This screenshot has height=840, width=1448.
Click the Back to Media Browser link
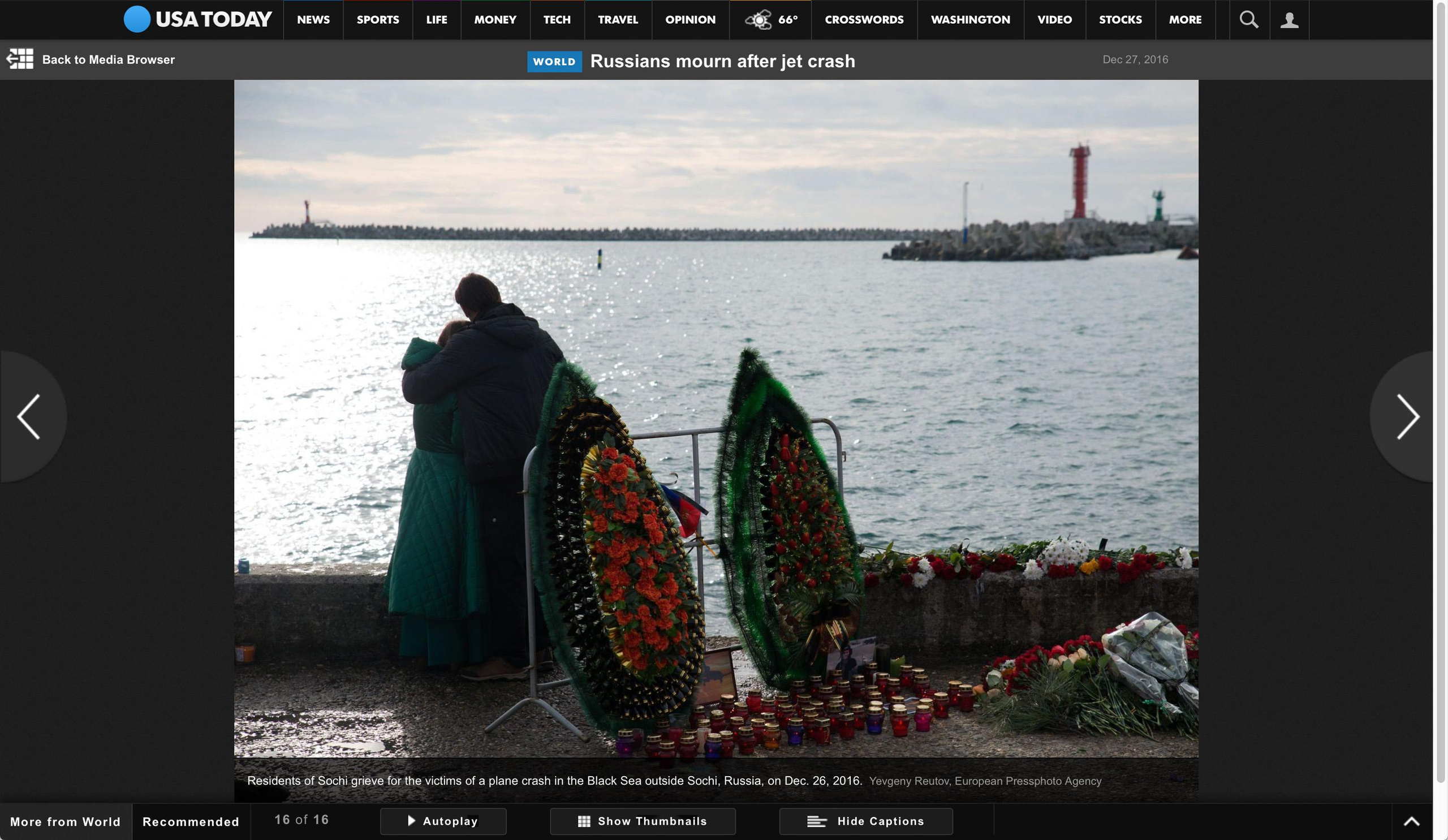tap(108, 60)
